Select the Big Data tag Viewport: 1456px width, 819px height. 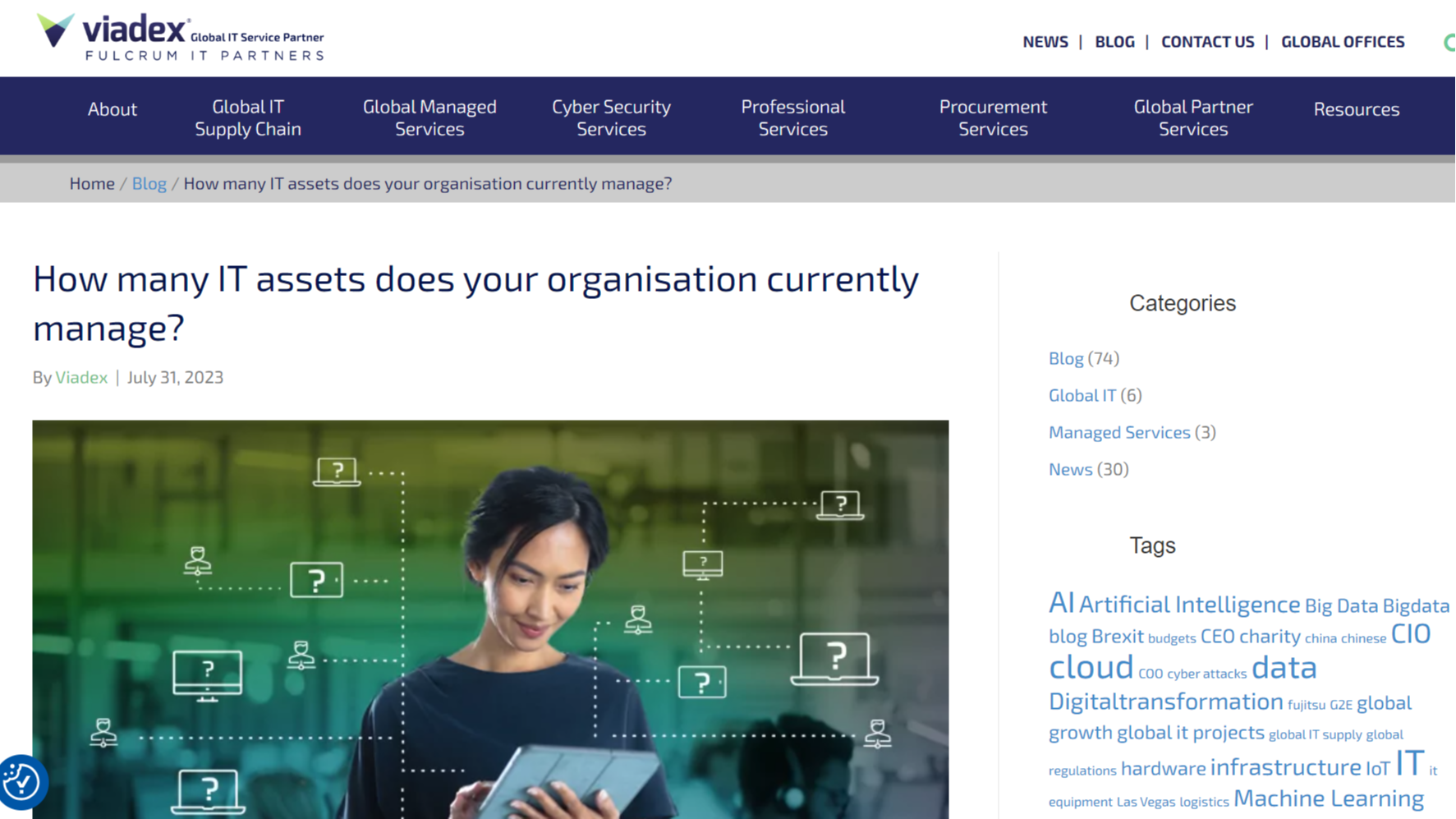click(1341, 606)
